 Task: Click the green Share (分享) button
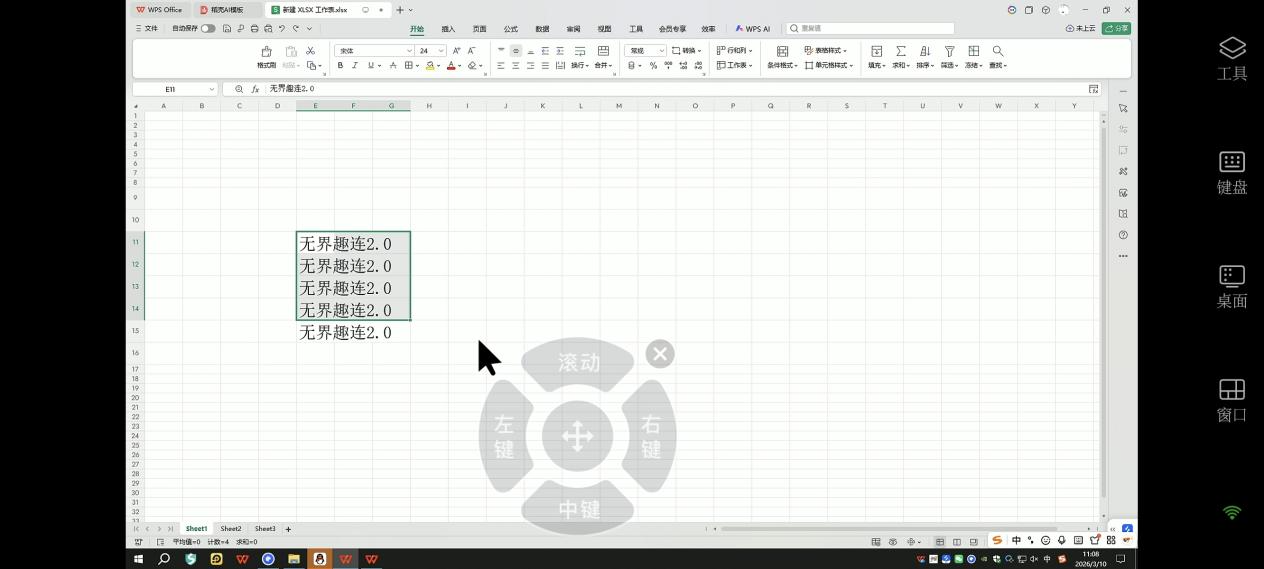click(1116, 29)
